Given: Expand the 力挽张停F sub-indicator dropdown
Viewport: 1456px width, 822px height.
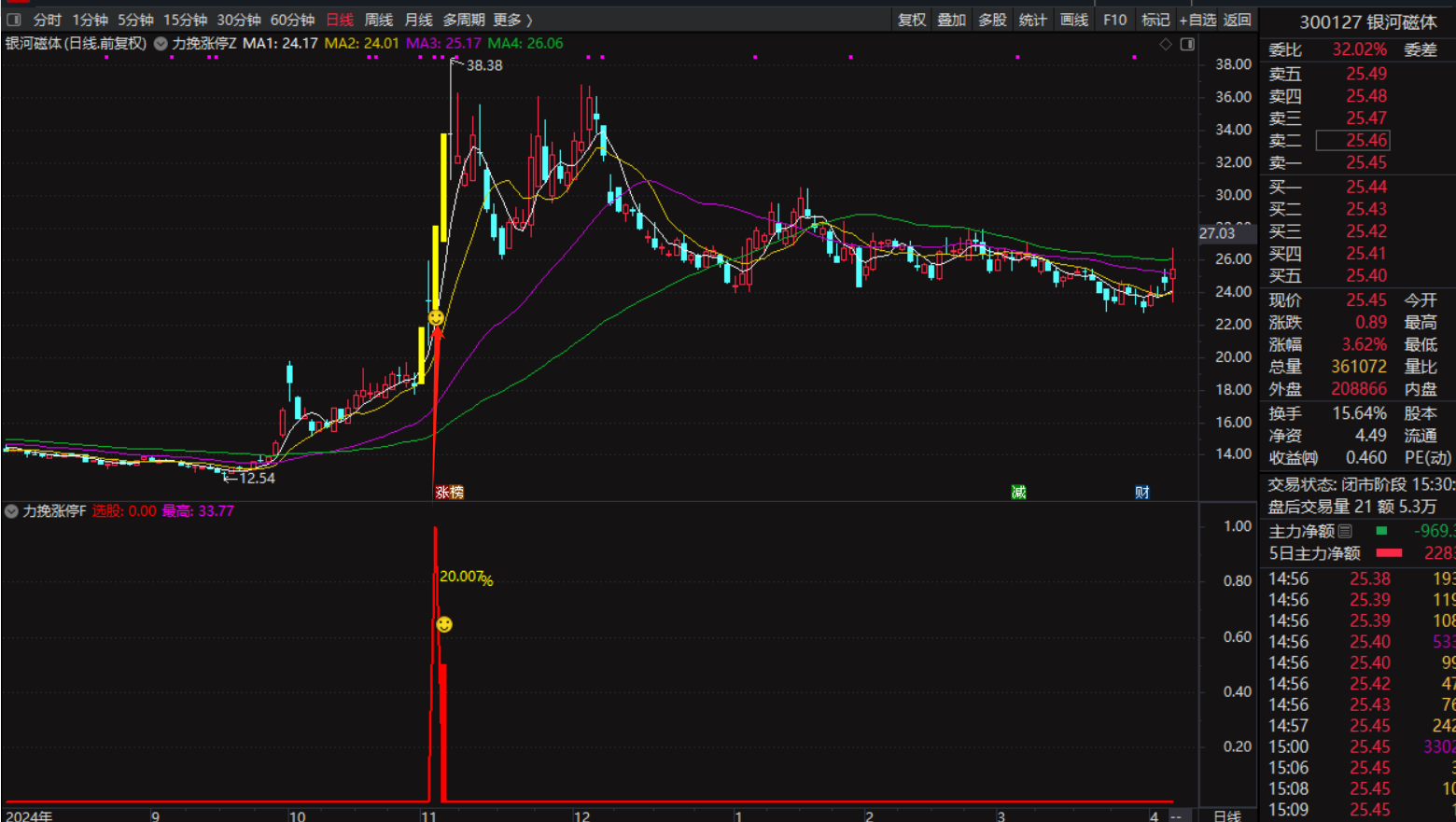Looking at the screenshot, I should pos(11,511).
